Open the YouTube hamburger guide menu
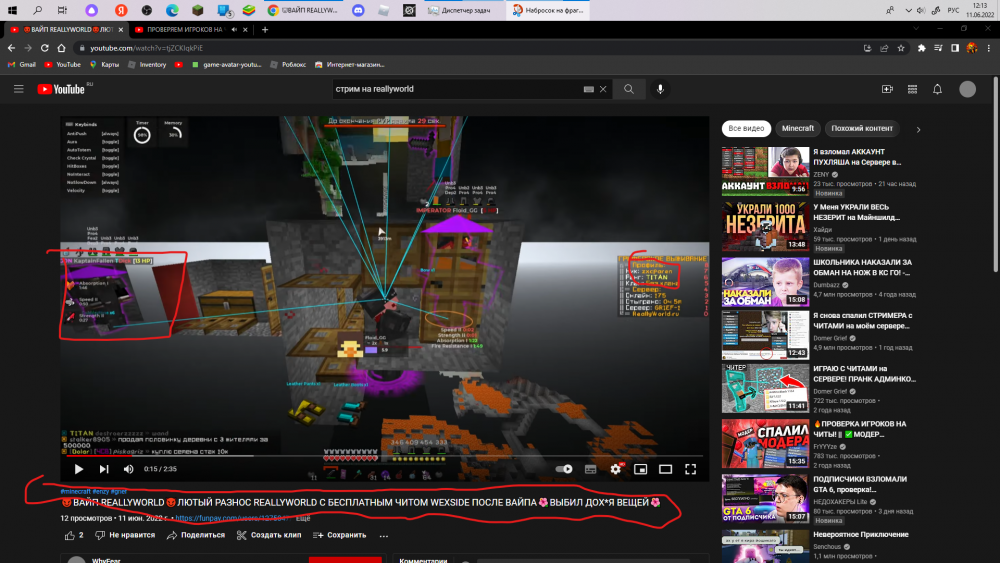 tap(18, 89)
